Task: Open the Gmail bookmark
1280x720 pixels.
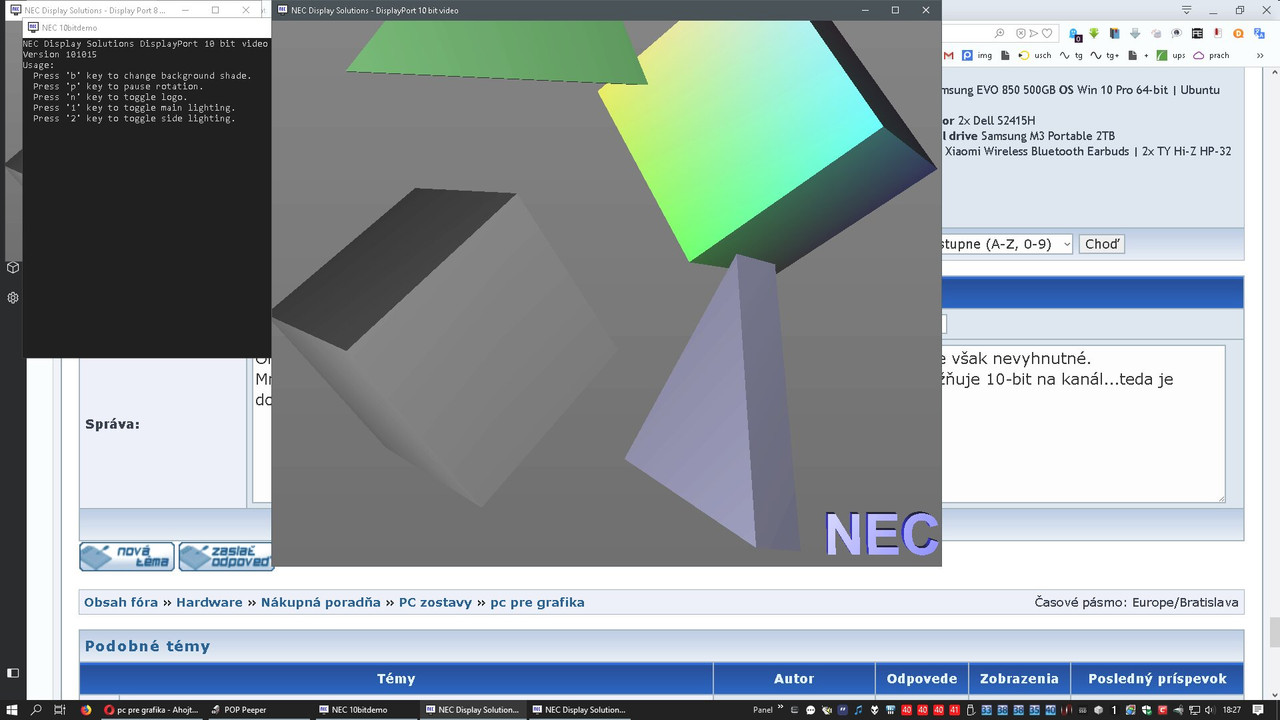Action: pyautogui.click(x=949, y=55)
